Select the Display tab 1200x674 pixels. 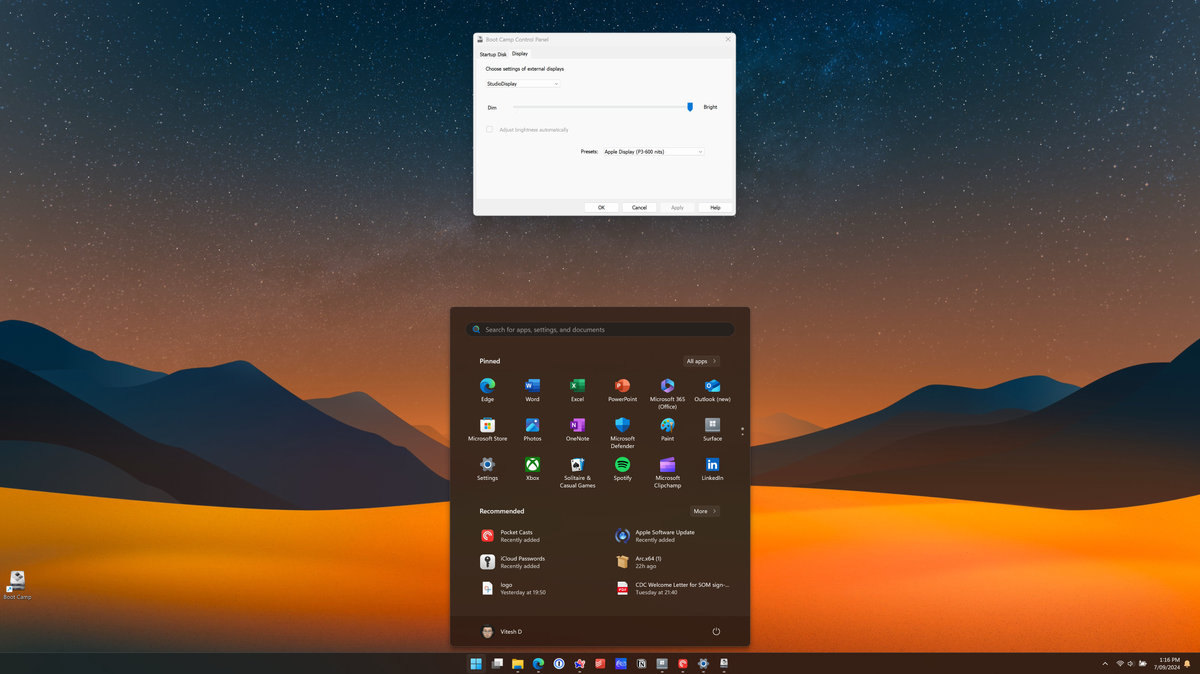click(x=520, y=54)
